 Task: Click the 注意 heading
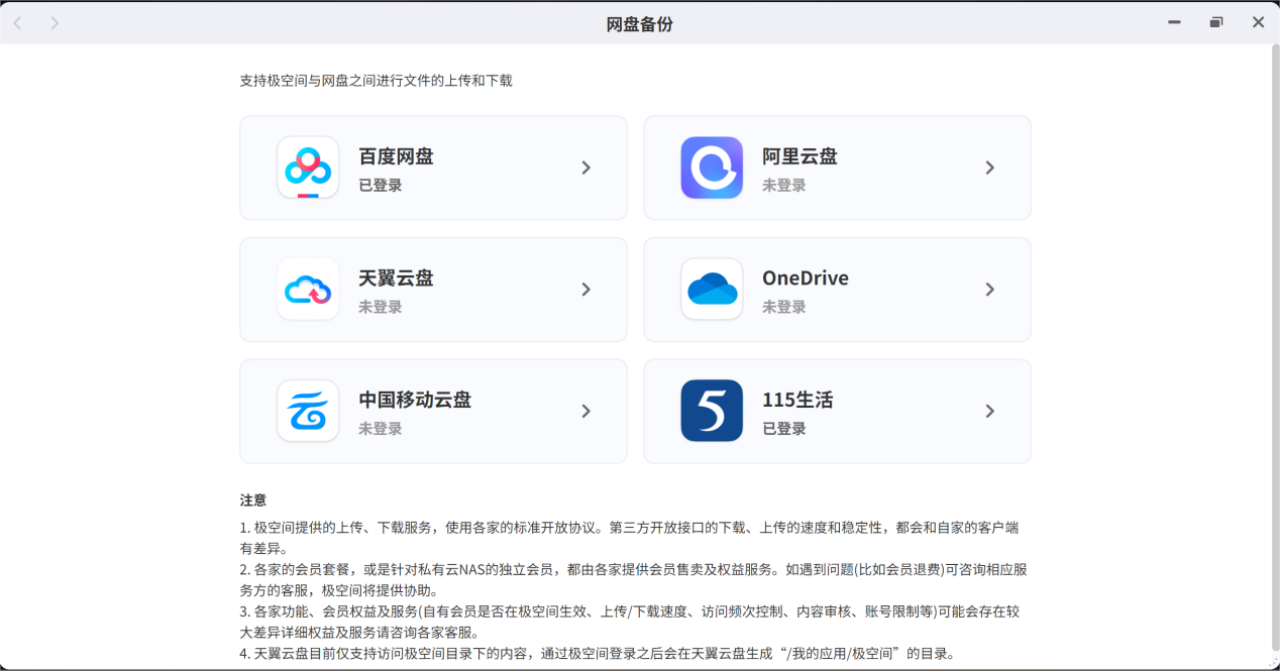253,499
